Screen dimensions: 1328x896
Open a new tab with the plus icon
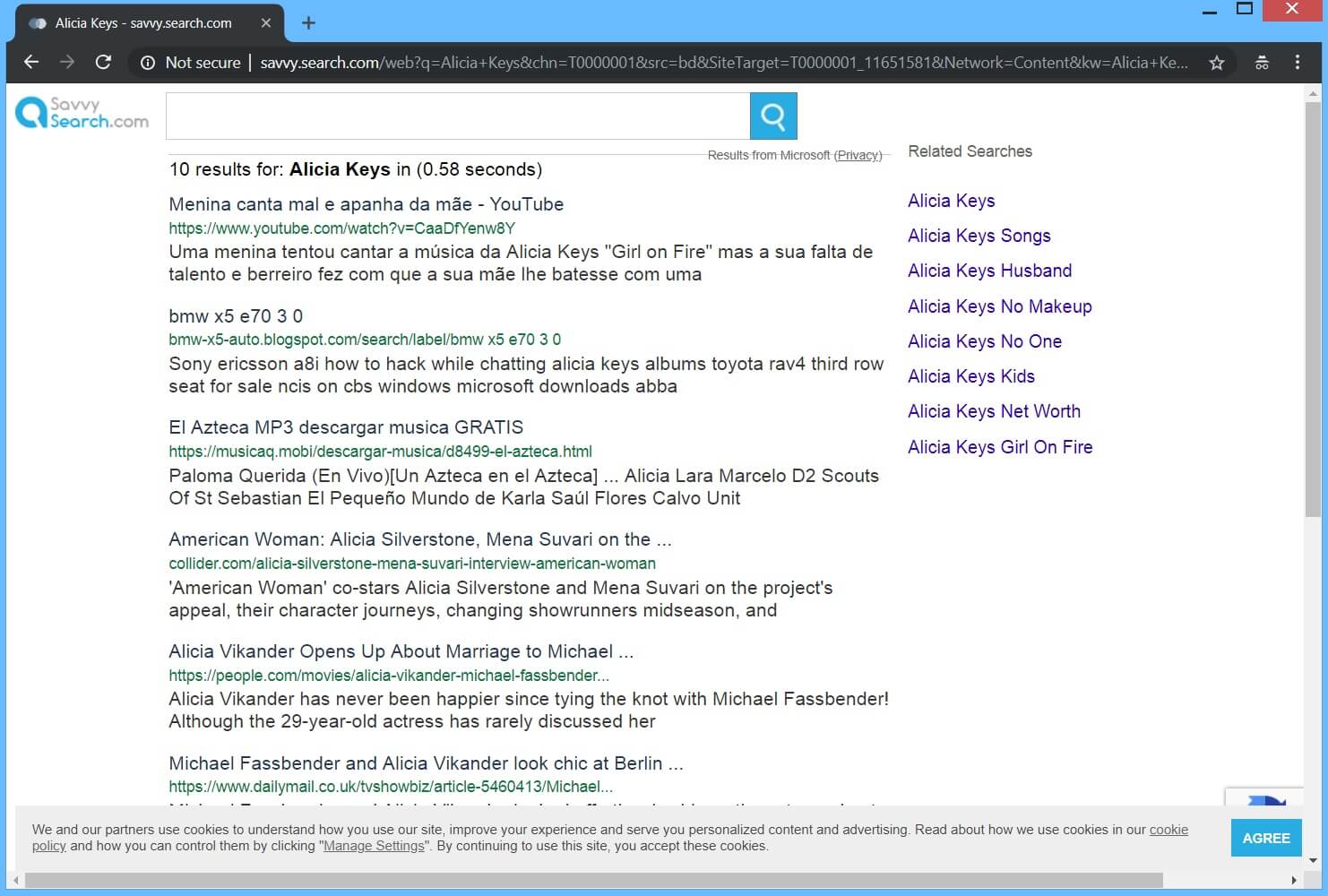(308, 23)
